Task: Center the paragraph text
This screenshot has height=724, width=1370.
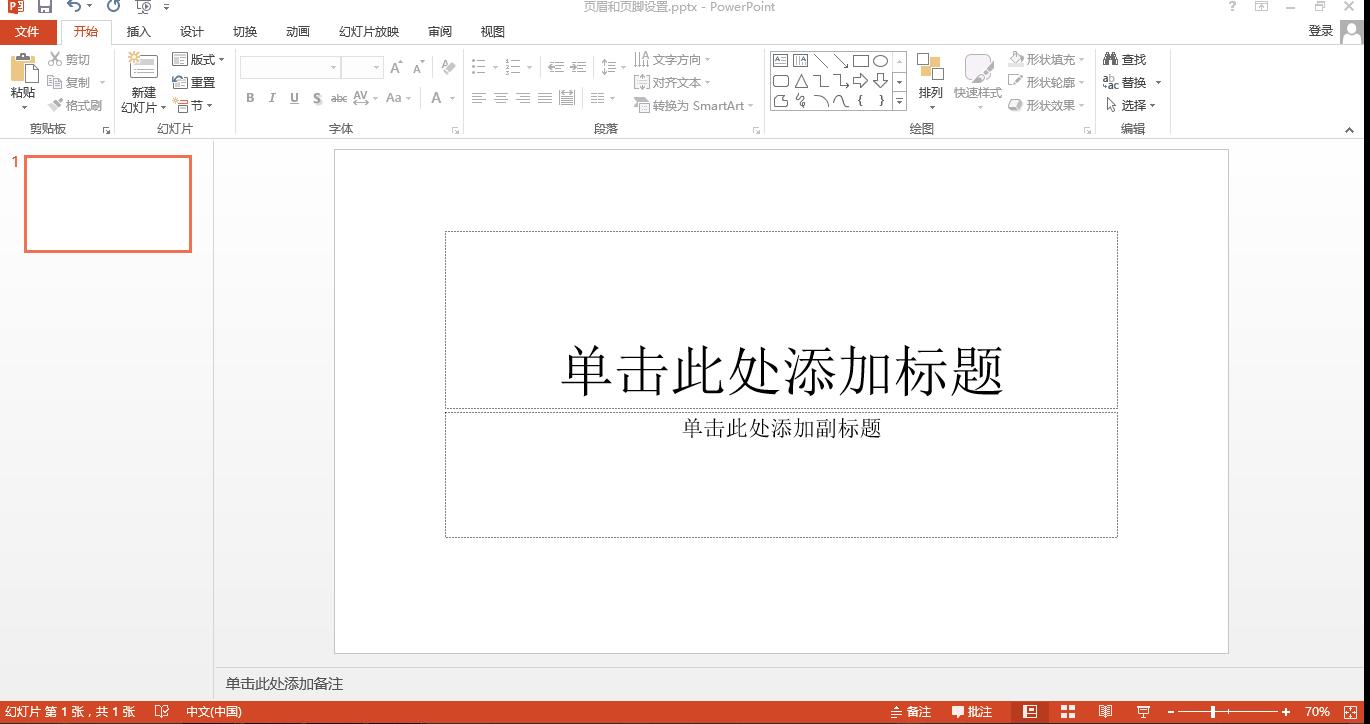Action: click(501, 98)
